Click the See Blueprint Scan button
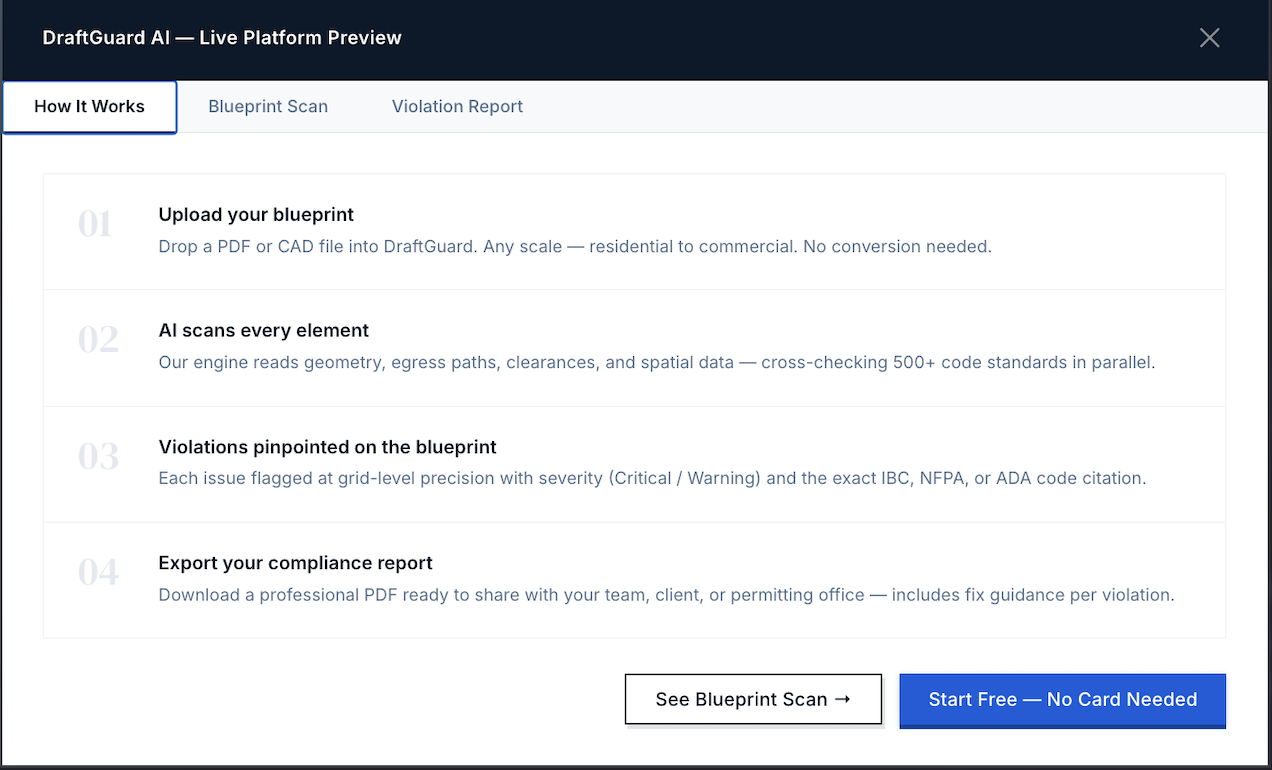 (x=753, y=699)
